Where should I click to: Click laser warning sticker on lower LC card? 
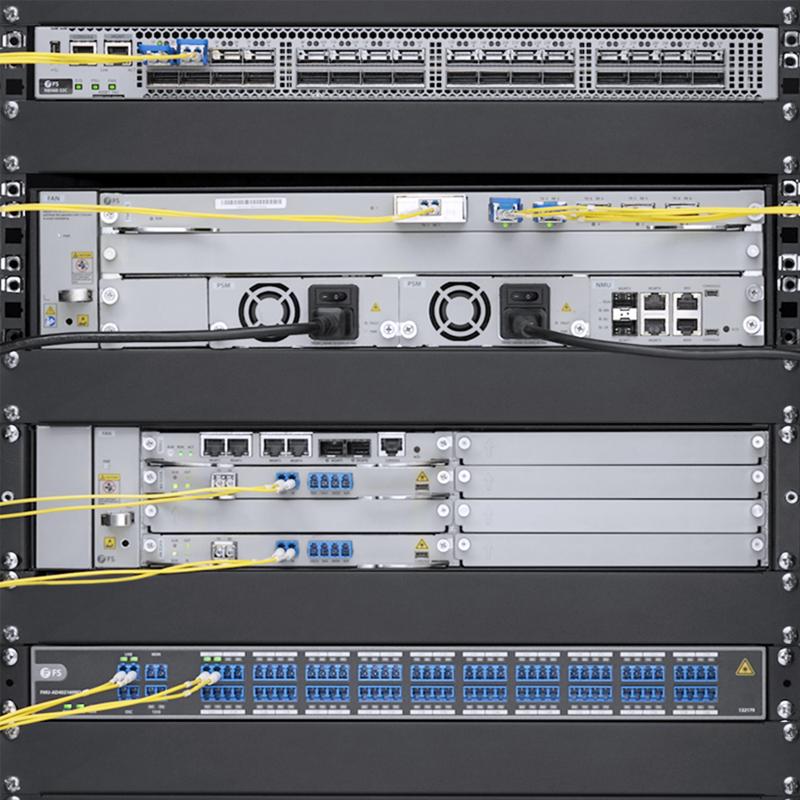(x=422, y=546)
